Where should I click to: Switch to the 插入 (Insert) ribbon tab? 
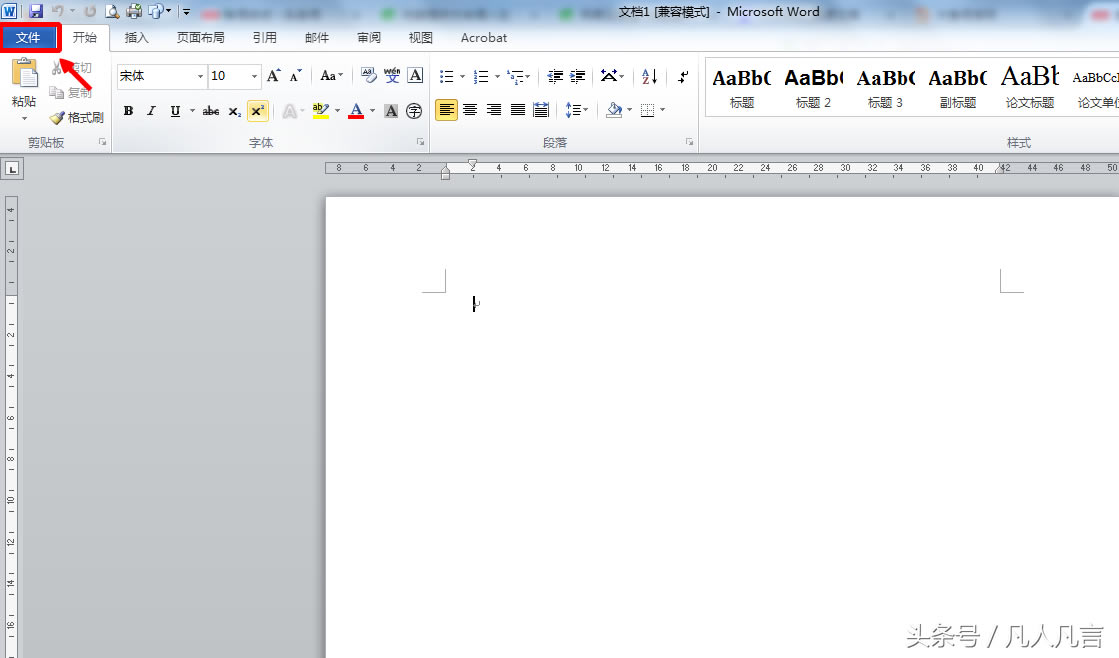coord(136,37)
